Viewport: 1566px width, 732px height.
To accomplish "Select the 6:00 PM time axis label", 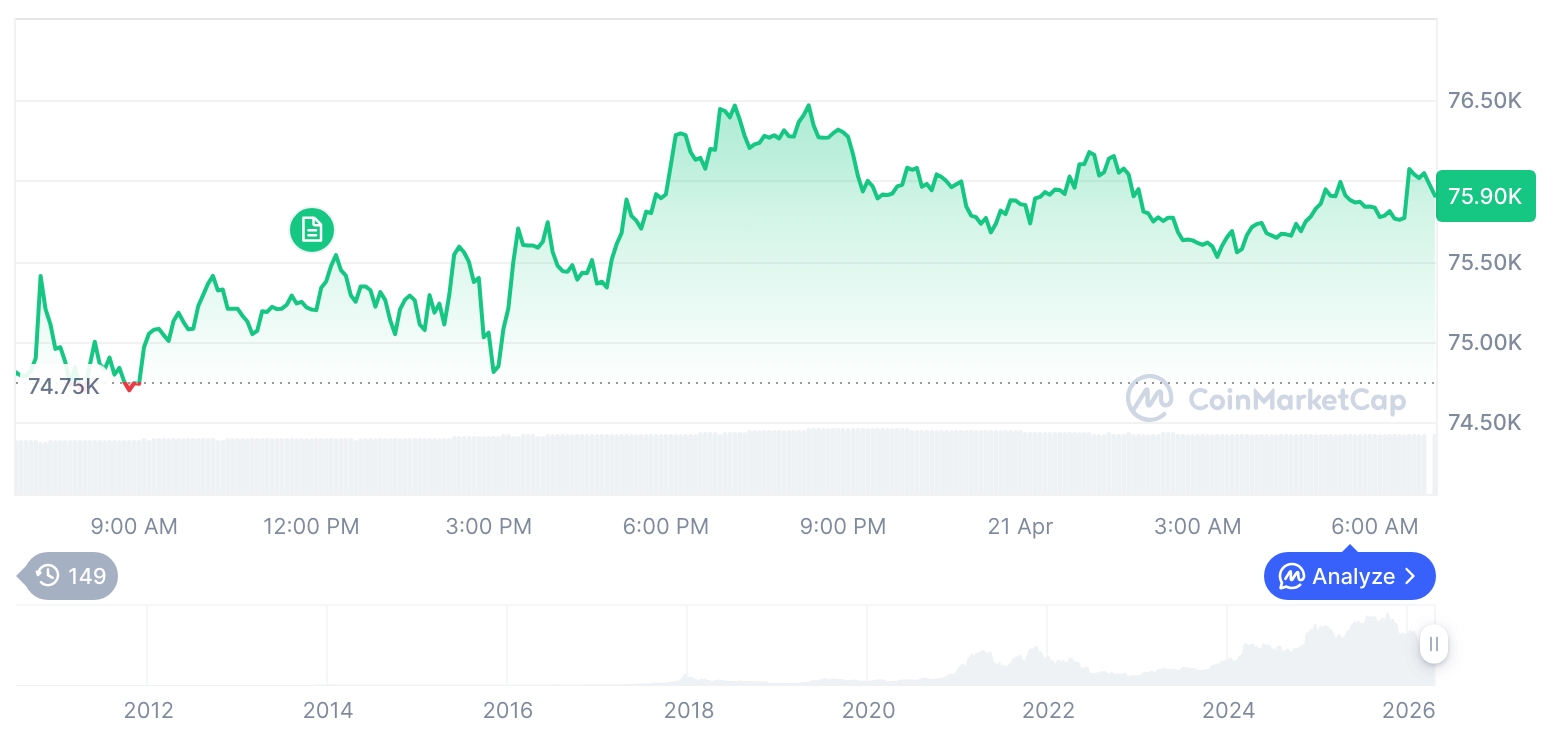I will (665, 526).
